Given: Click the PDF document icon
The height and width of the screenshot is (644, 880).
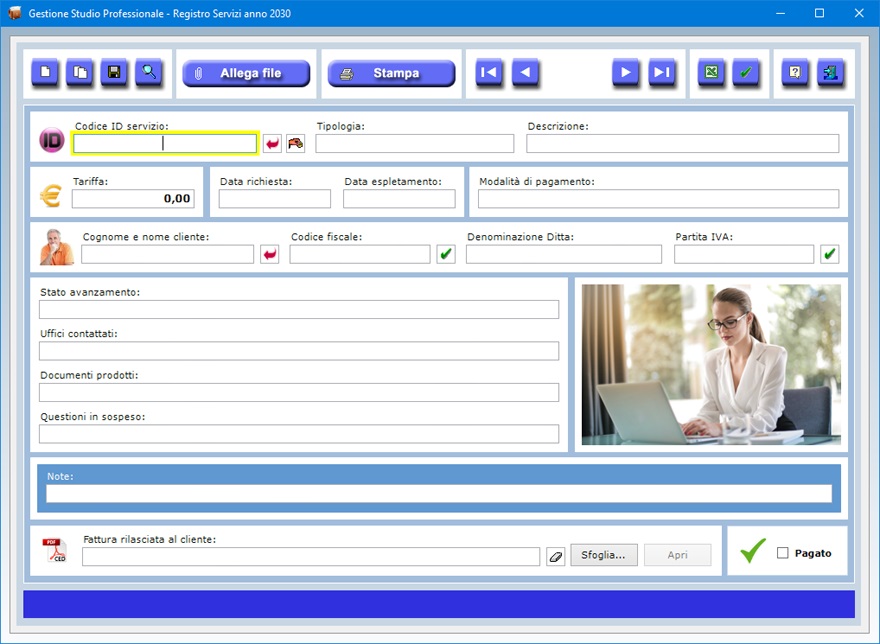Looking at the screenshot, I should point(55,550).
